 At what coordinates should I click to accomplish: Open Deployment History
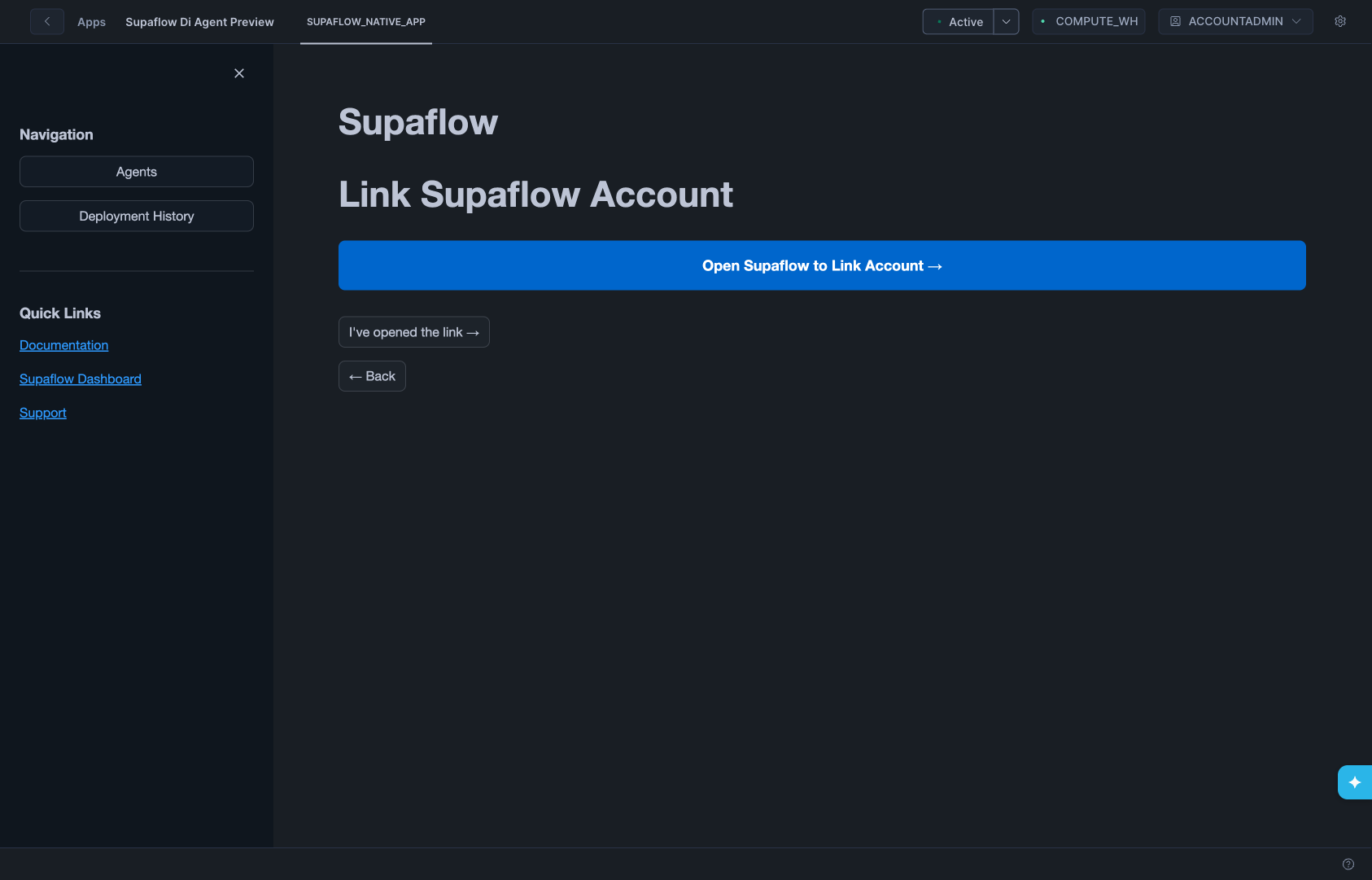tap(136, 216)
